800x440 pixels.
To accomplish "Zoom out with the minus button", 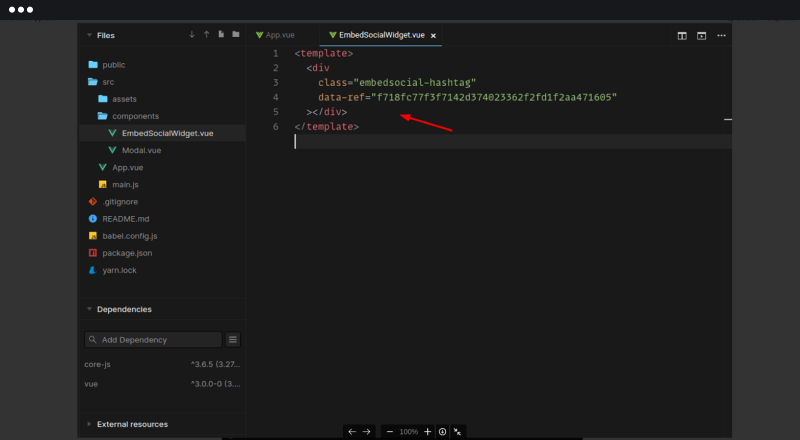I will (390, 432).
